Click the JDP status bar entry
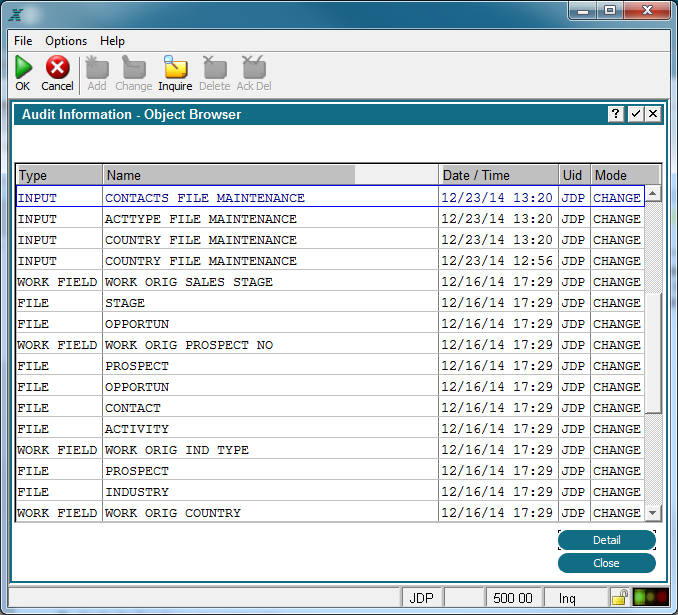Image resolution: width=678 pixels, height=615 pixels. [422, 598]
